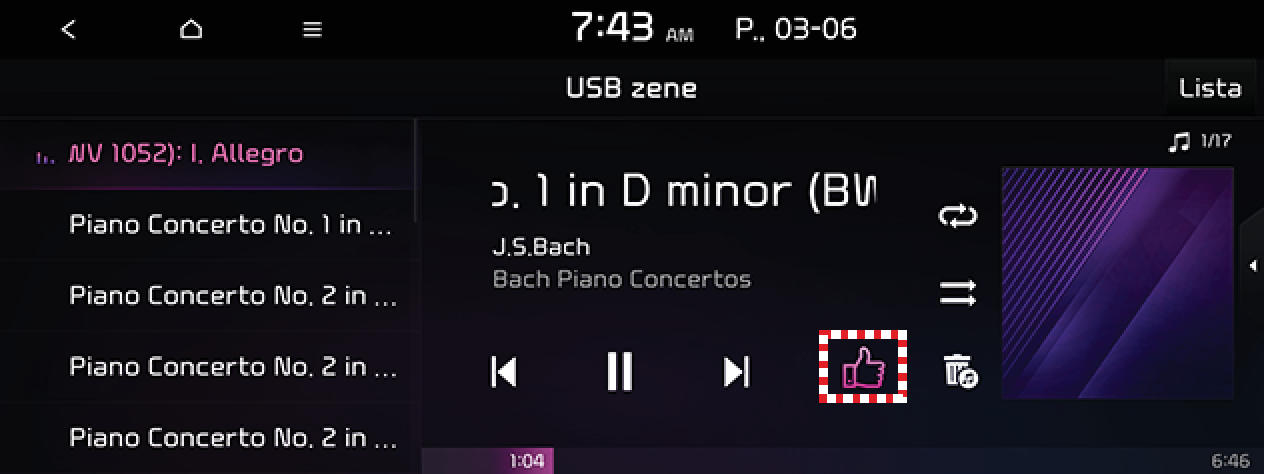Skip to the previous track
Image resolution: width=1264 pixels, height=474 pixels.
pyautogui.click(x=504, y=372)
